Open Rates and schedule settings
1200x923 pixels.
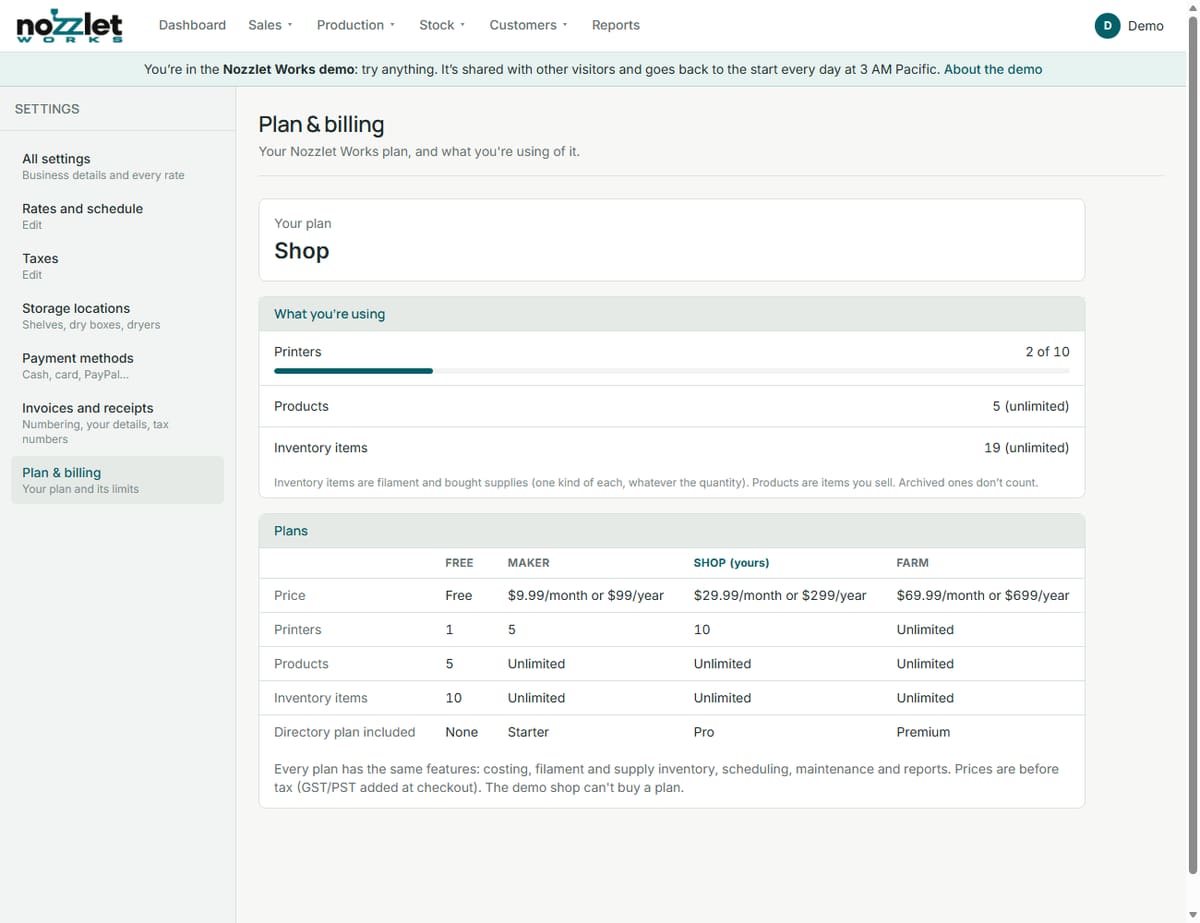[117, 216]
